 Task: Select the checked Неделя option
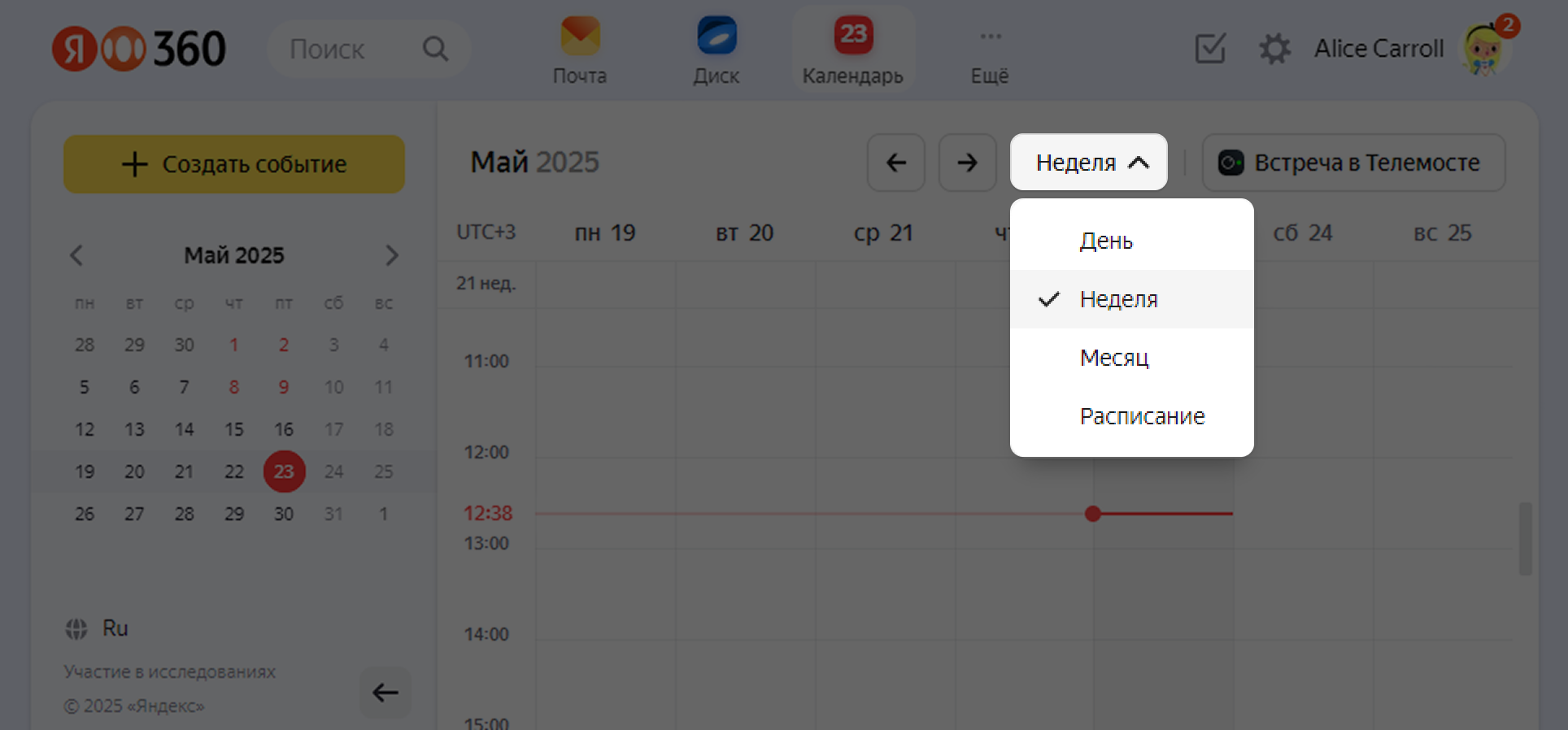1118,299
